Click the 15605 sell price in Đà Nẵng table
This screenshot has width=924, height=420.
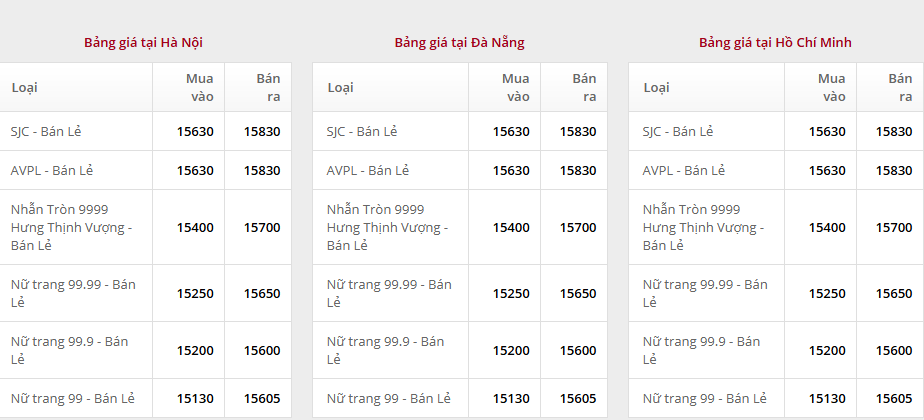pyautogui.click(x=578, y=398)
